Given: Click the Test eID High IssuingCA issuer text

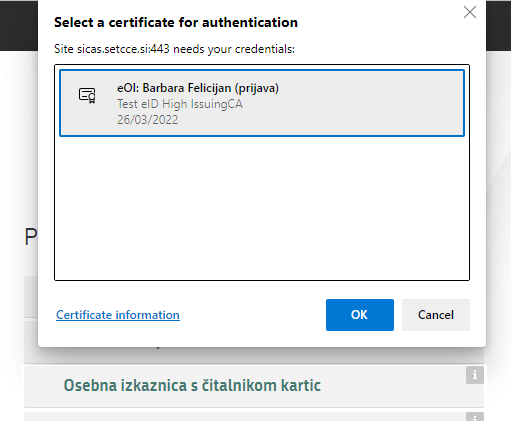Looking at the screenshot, I should coord(180,104).
